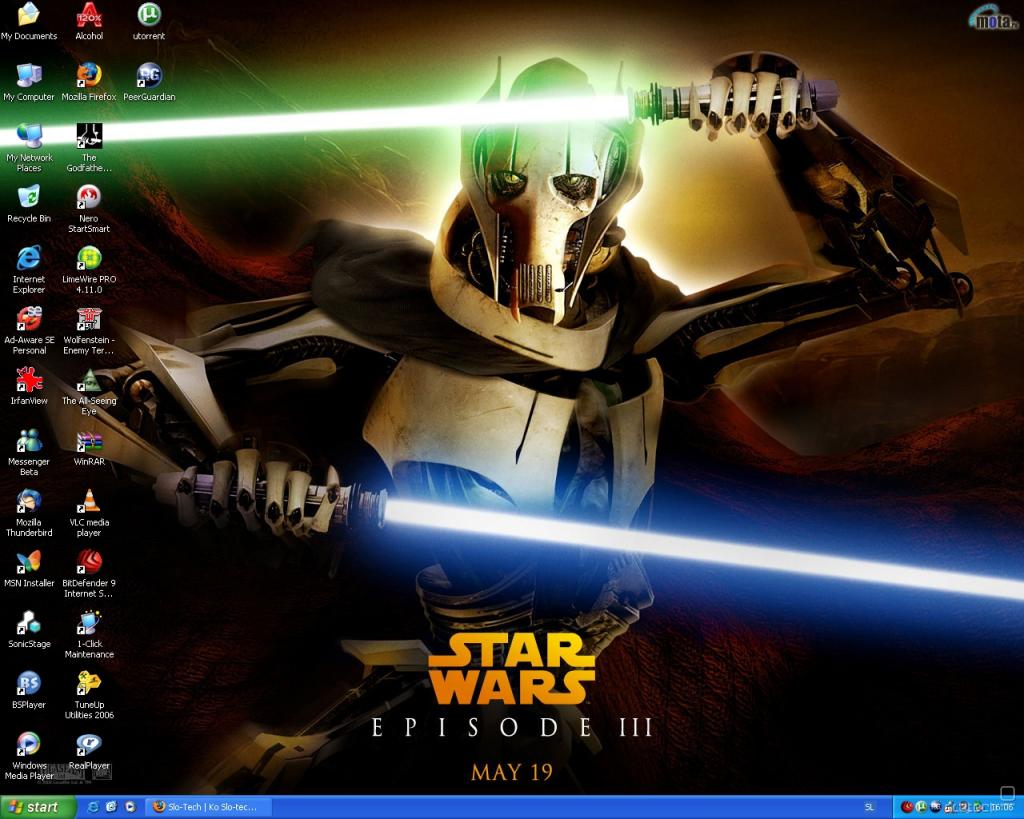Open My Network Places icon
The width and height of the screenshot is (1024, 819).
coord(29,148)
